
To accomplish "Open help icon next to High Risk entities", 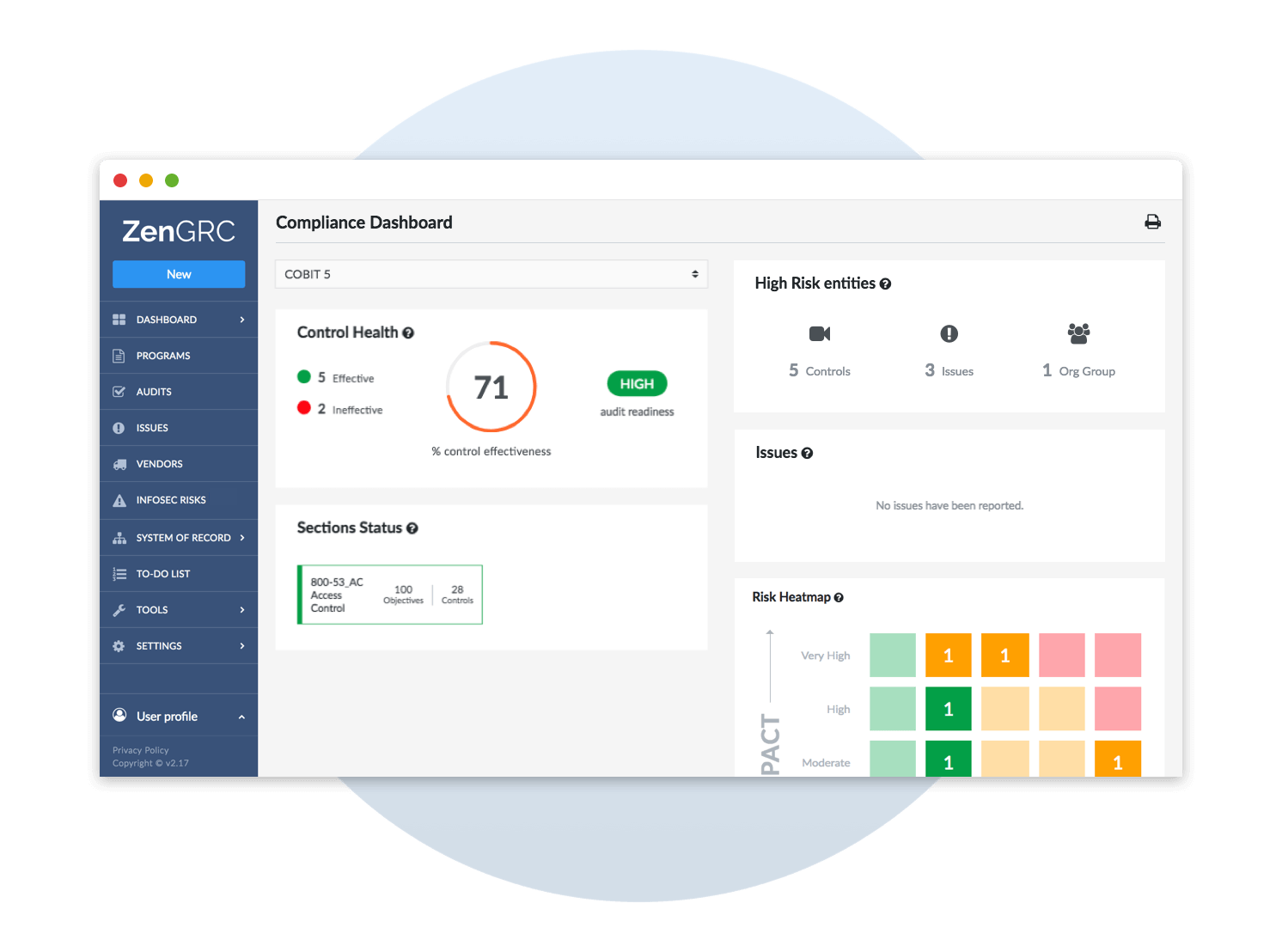I will tap(886, 284).
